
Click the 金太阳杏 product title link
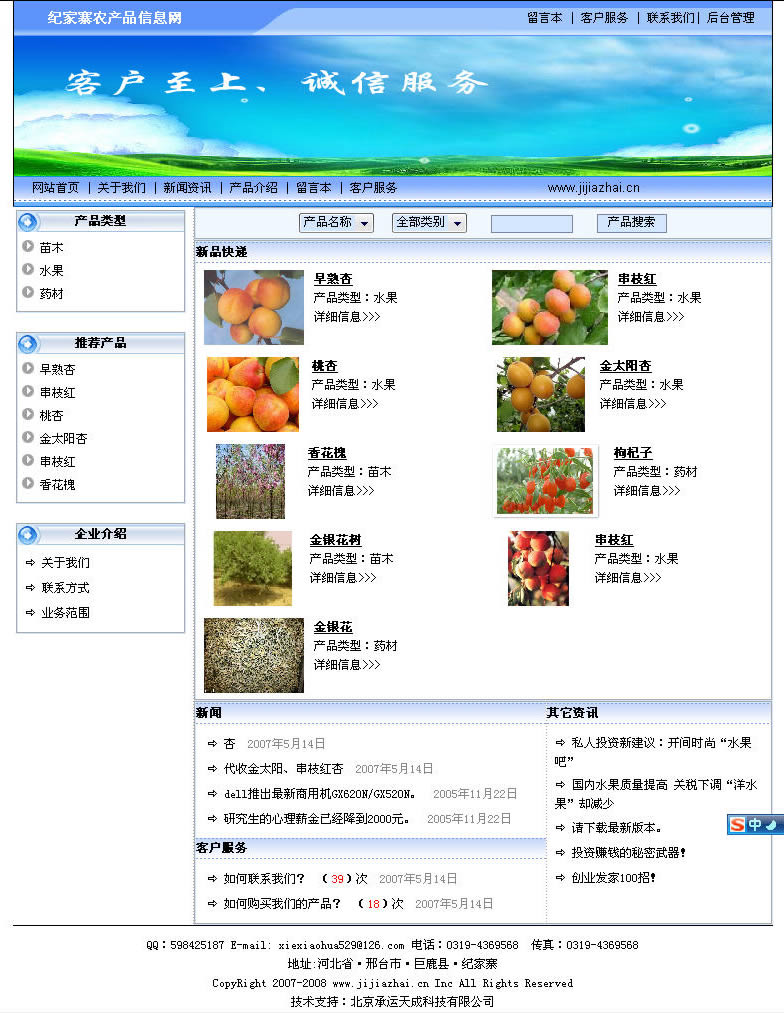[x=625, y=366]
